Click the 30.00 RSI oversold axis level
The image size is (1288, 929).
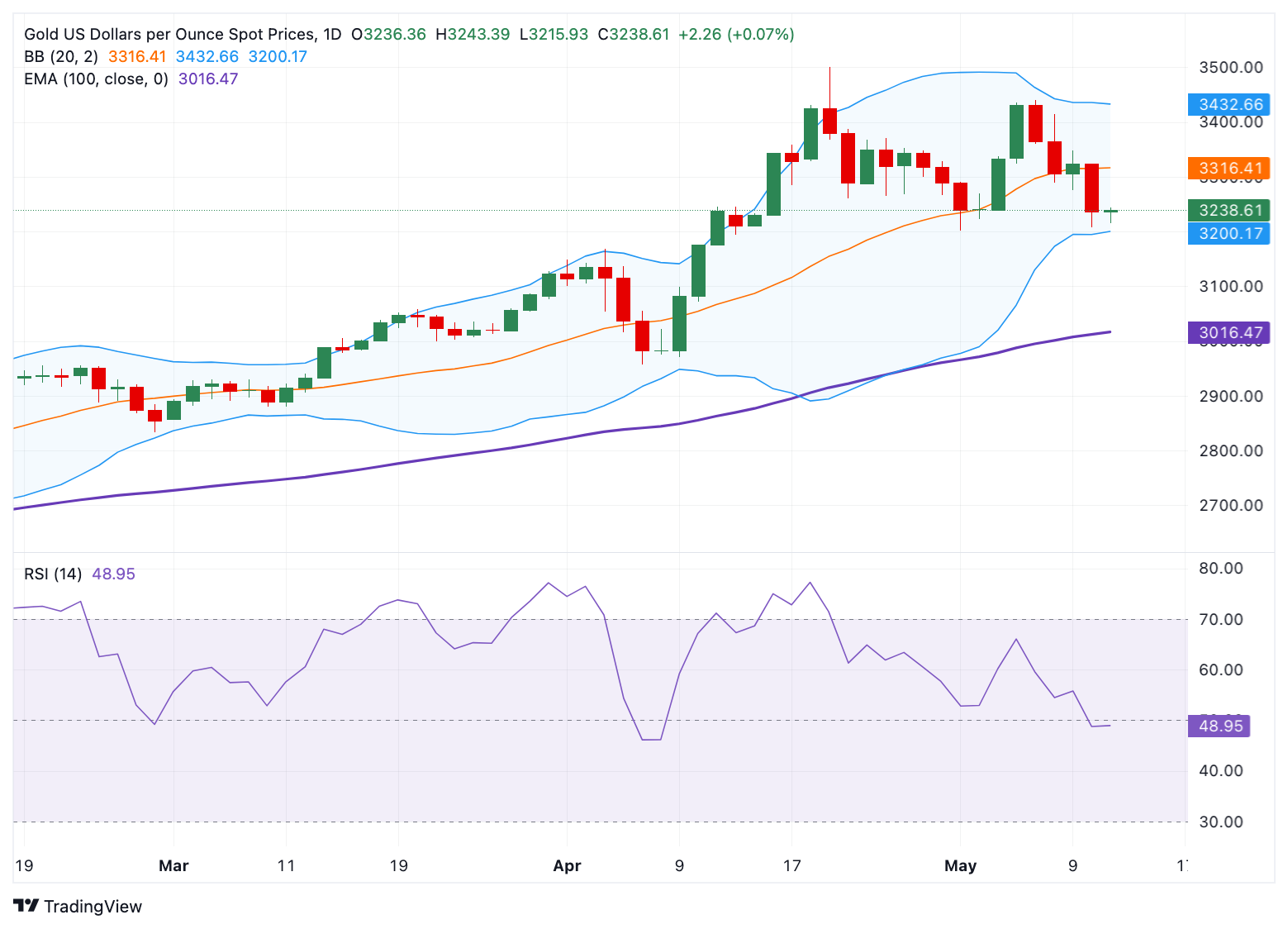[1220, 822]
